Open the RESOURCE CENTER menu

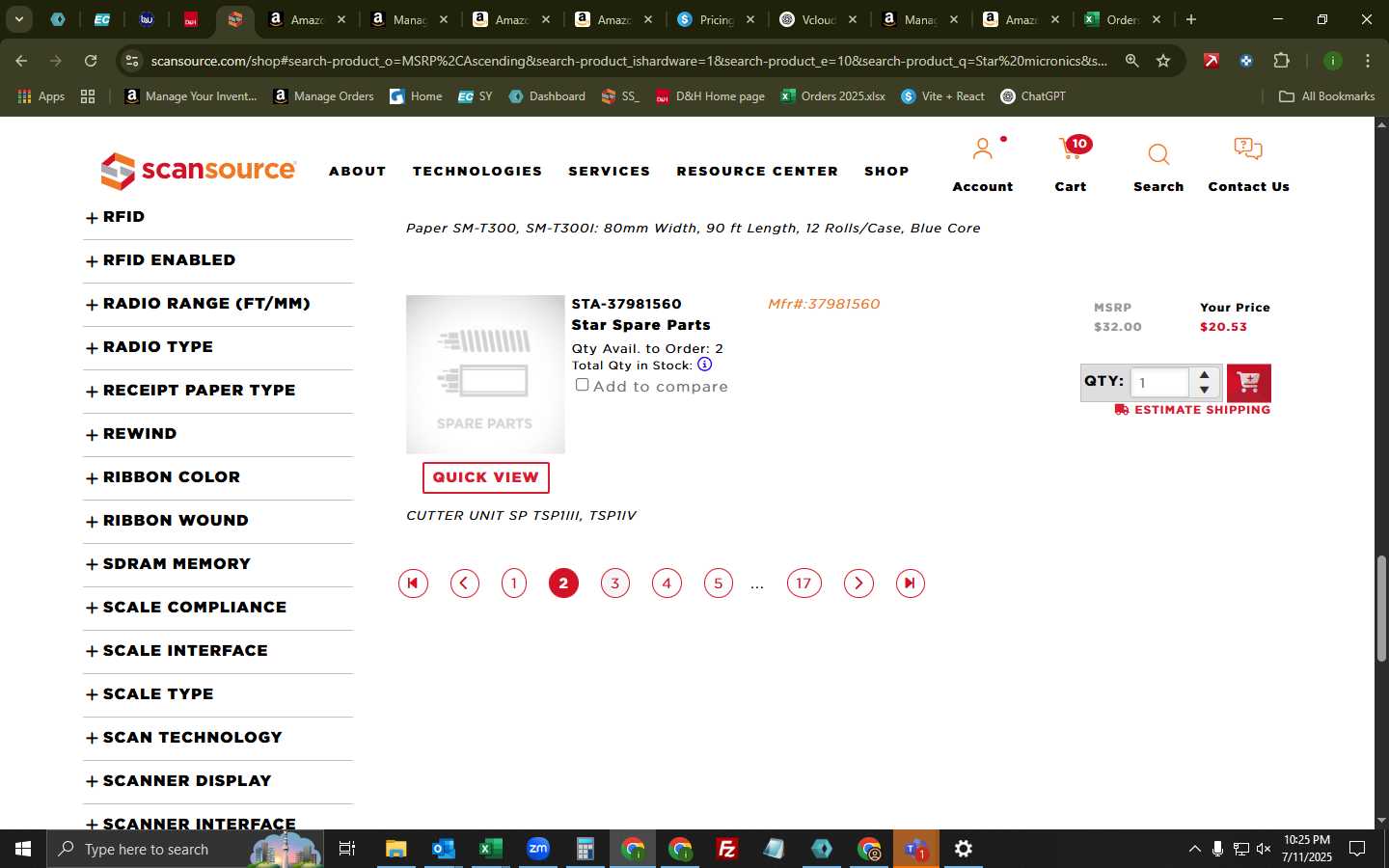(x=757, y=171)
